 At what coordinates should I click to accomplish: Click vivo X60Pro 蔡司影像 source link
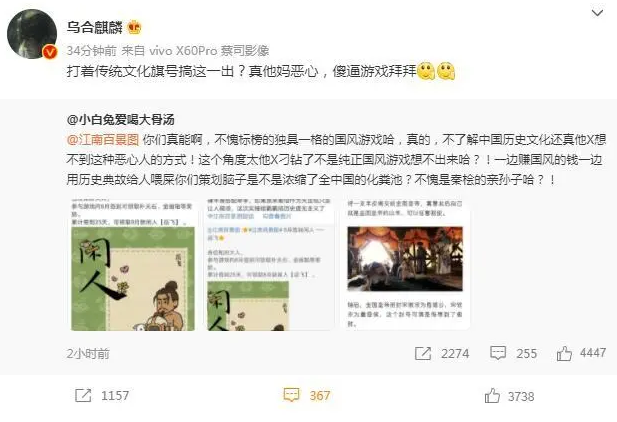209,51
